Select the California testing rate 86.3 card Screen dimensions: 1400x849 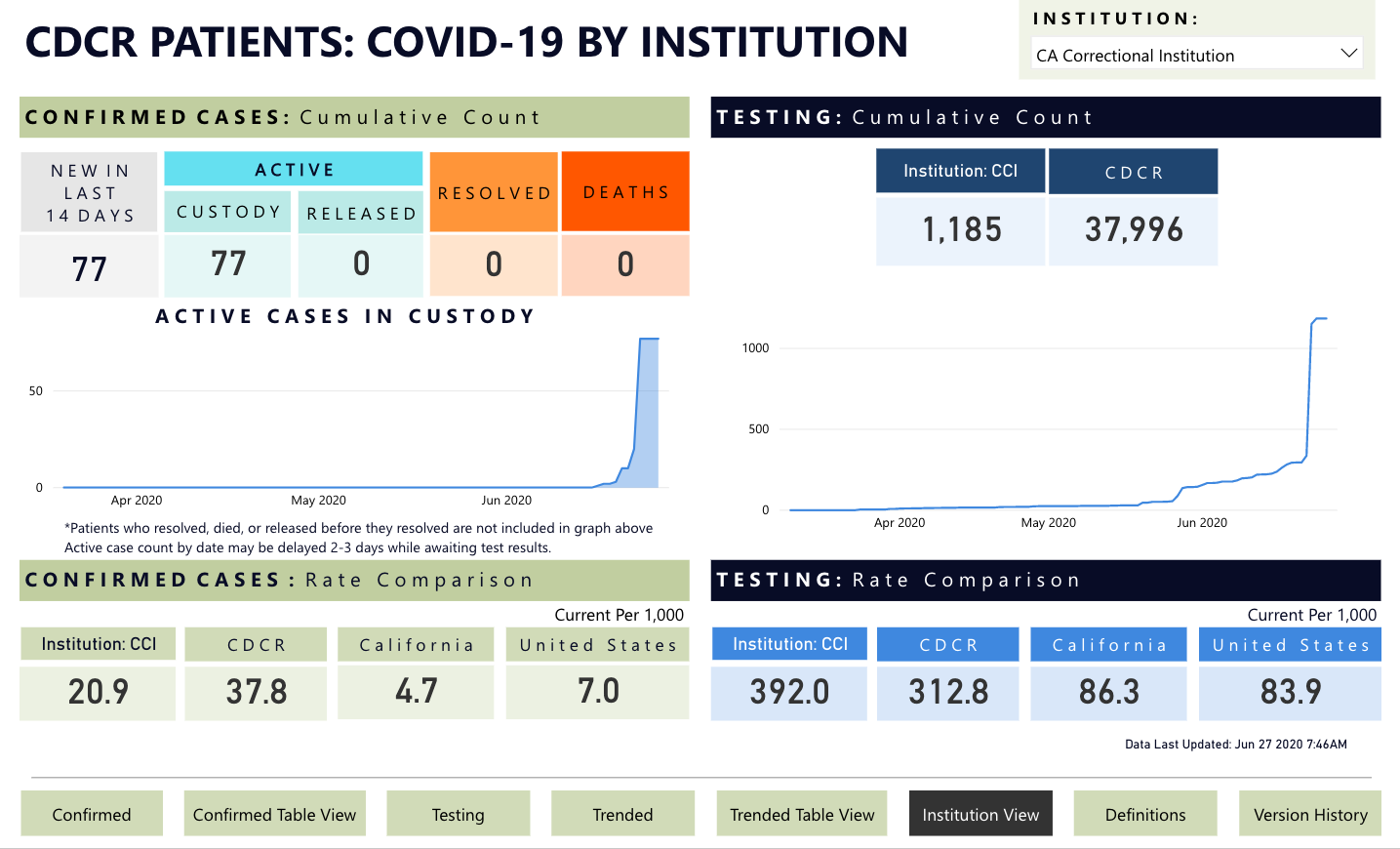[x=1108, y=692]
